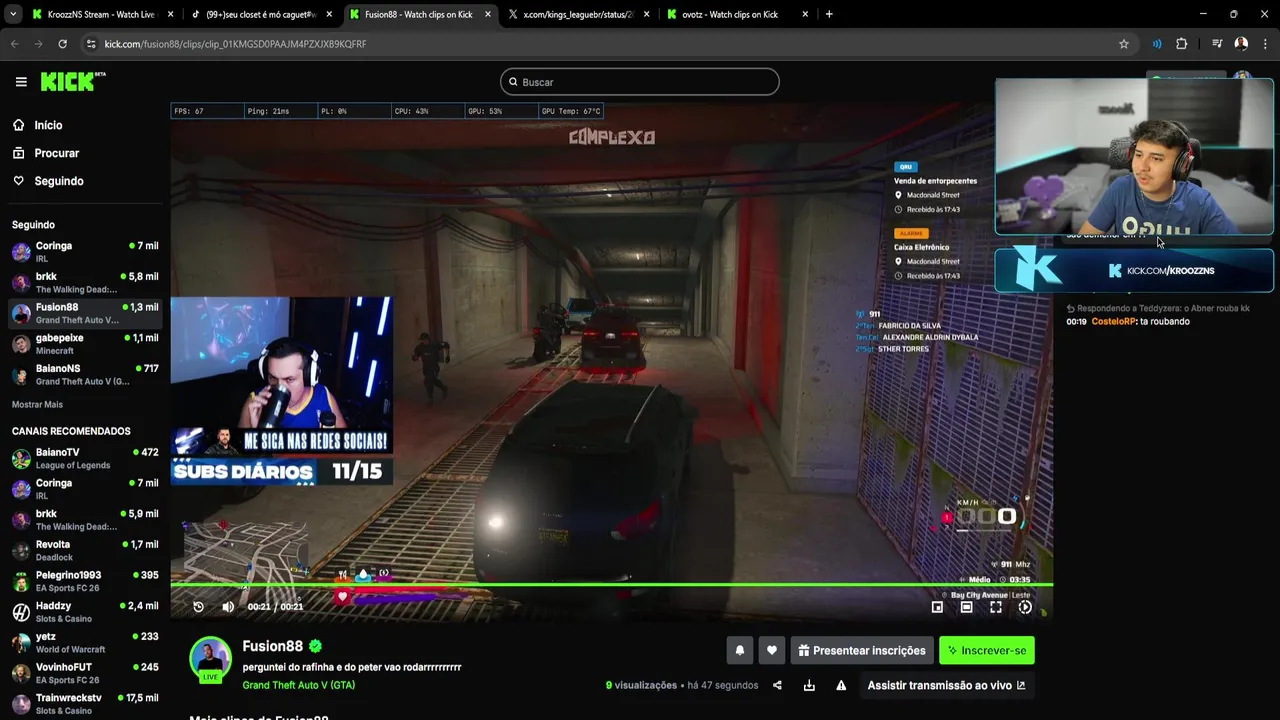Open yetz World of Warcraft channel
1280x720 pixels.
pyautogui.click(x=84, y=643)
